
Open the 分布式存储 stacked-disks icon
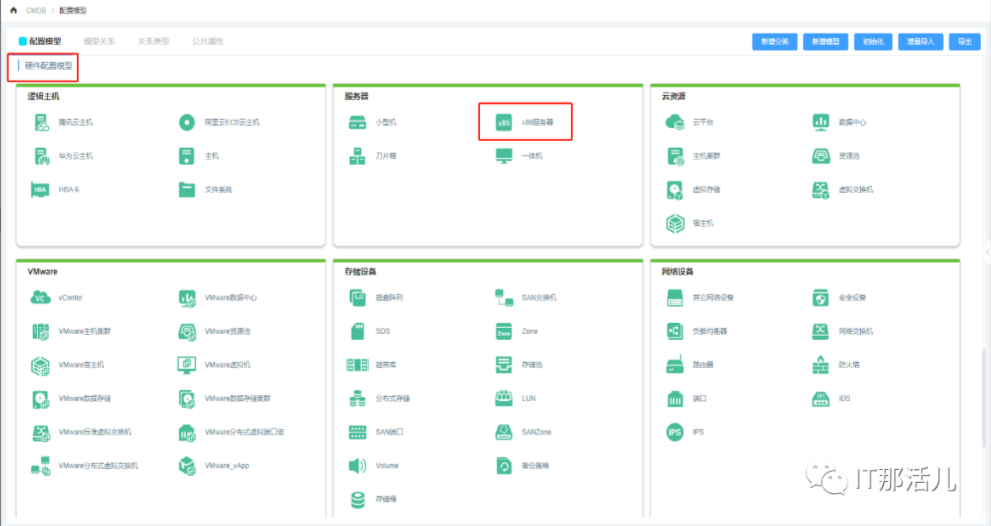click(x=358, y=398)
